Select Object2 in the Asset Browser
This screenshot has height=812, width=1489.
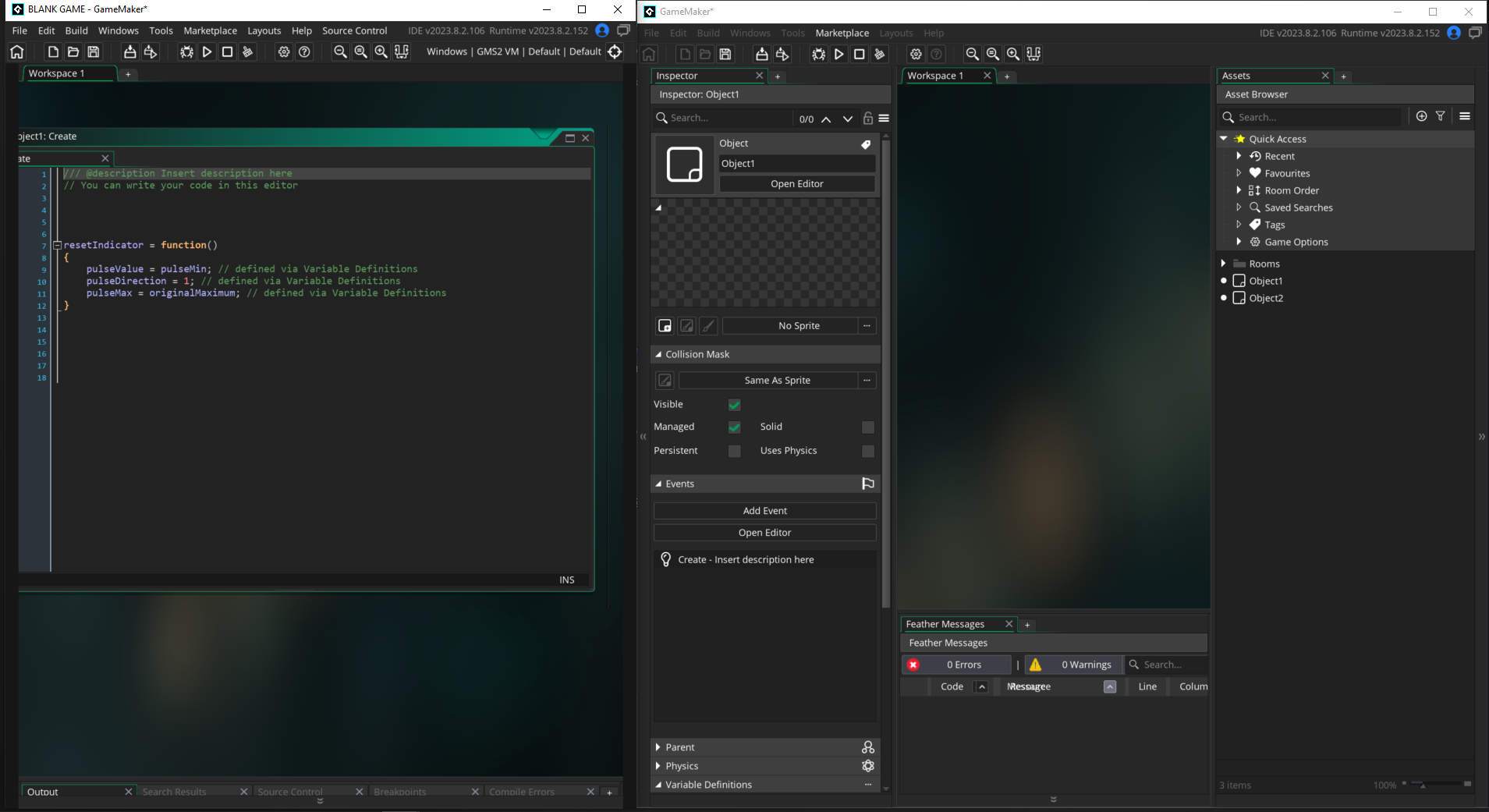click(x=1265, y=298)
